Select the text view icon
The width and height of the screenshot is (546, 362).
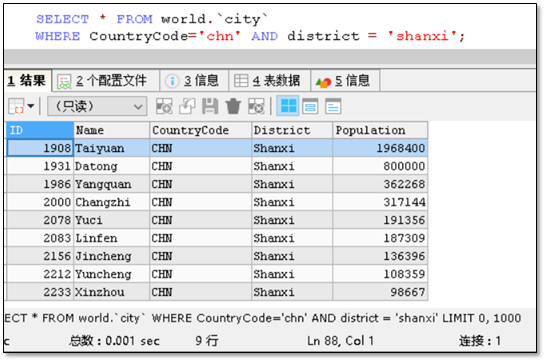333,106
